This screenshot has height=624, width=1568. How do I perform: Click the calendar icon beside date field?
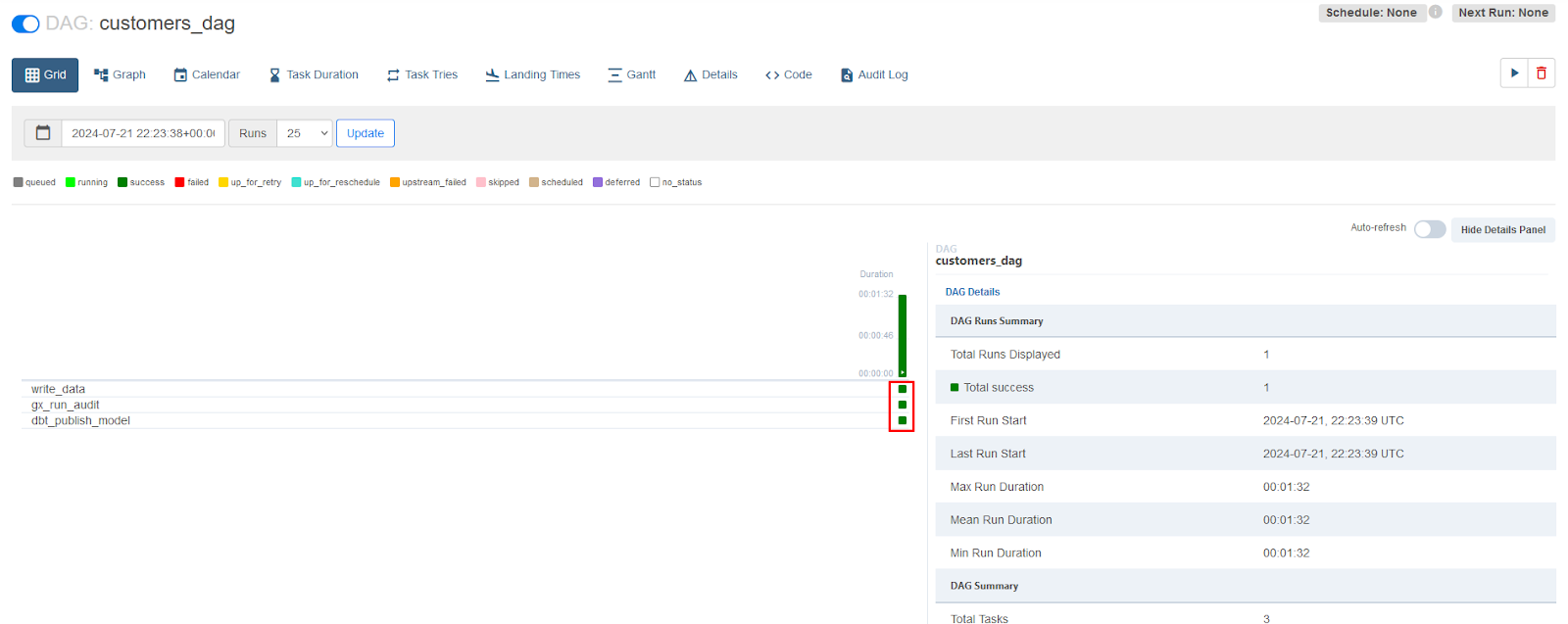pos(43,133)
